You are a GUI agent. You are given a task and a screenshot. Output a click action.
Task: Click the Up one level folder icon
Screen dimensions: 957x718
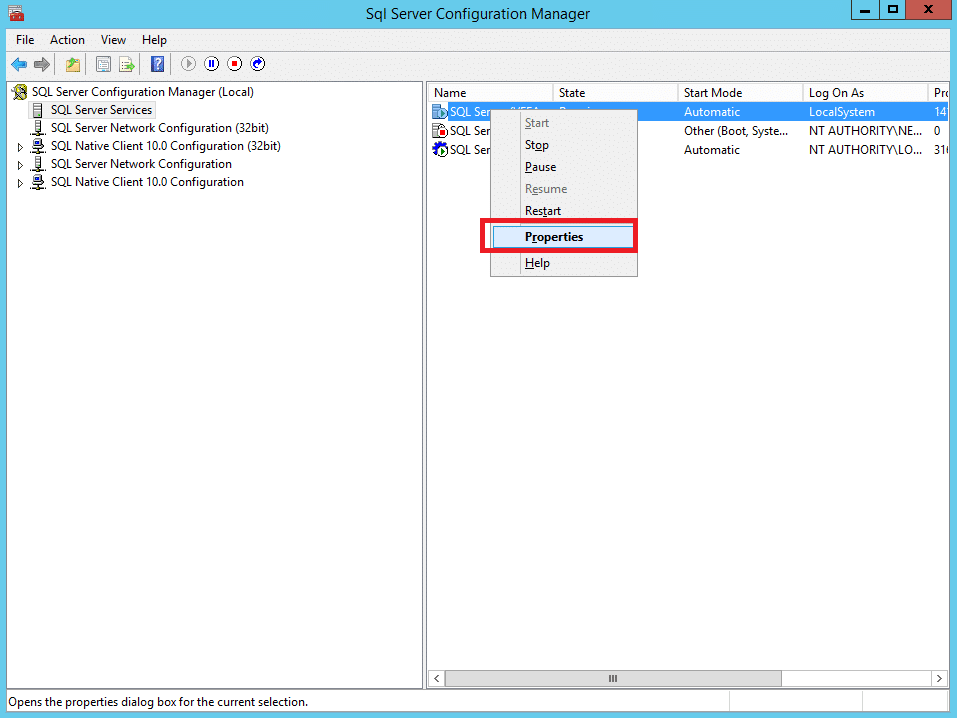coord(73,64)
